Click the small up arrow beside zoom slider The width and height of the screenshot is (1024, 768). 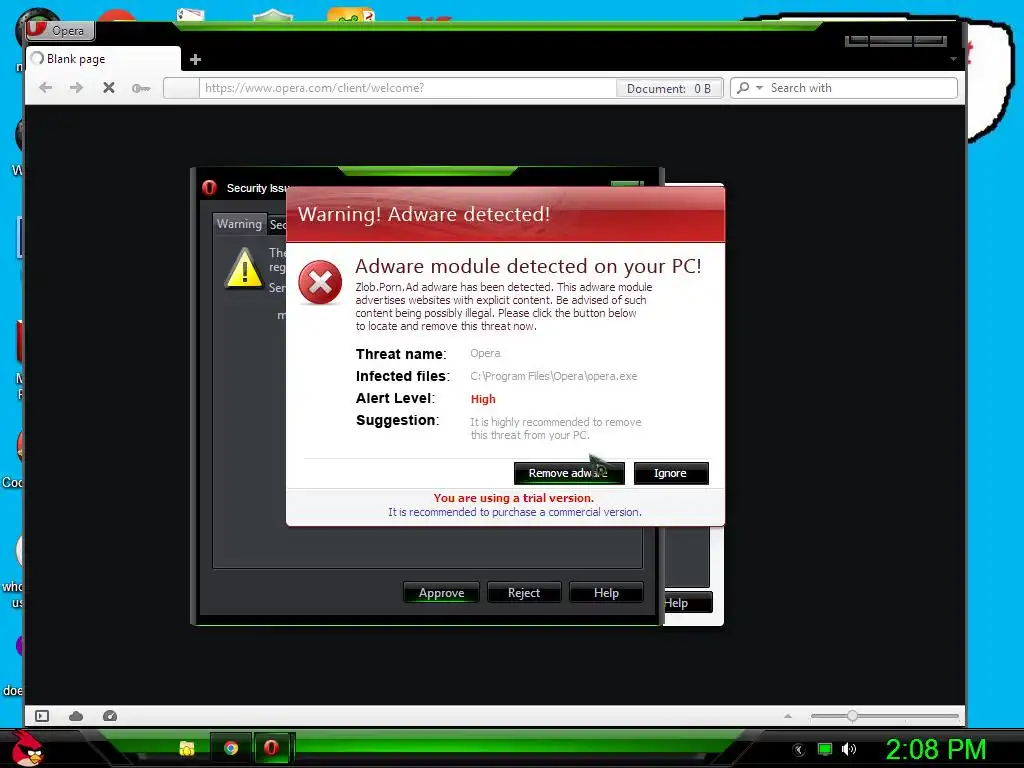pos(788,716)
